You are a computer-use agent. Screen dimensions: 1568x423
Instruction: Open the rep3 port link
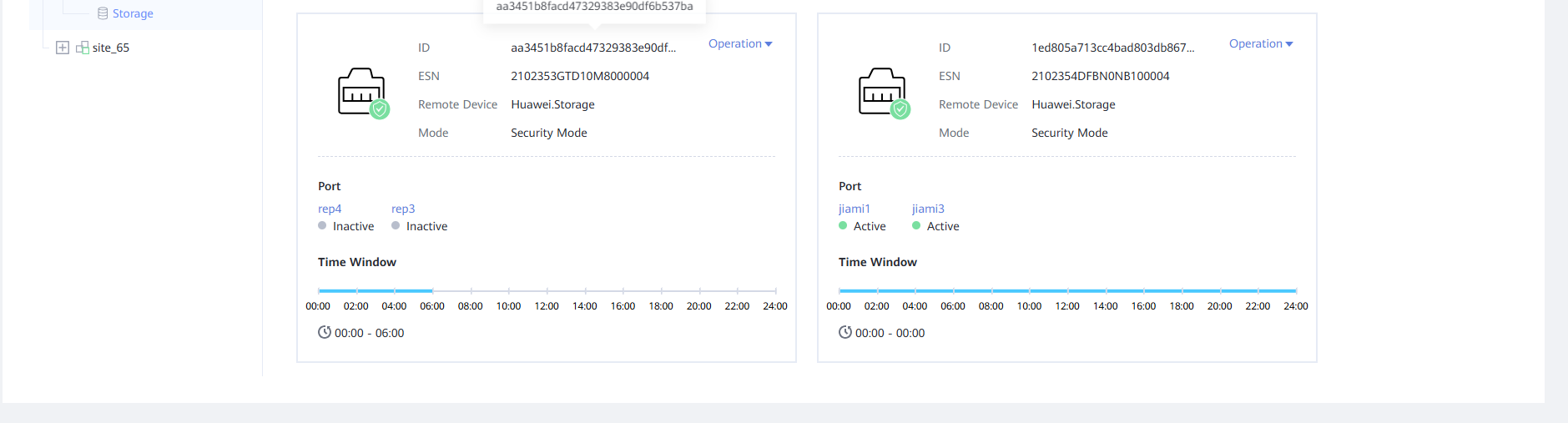tap(403, 209)
